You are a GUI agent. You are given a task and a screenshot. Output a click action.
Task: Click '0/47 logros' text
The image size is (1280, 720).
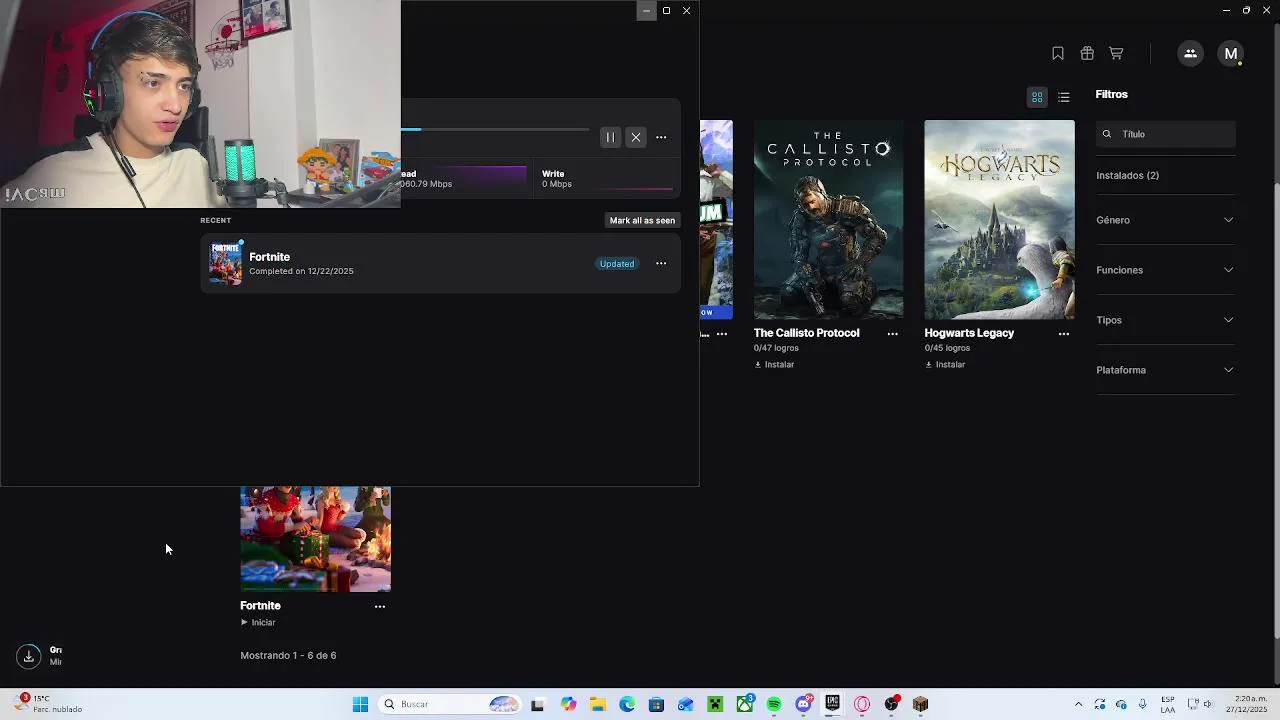(776, 348)
